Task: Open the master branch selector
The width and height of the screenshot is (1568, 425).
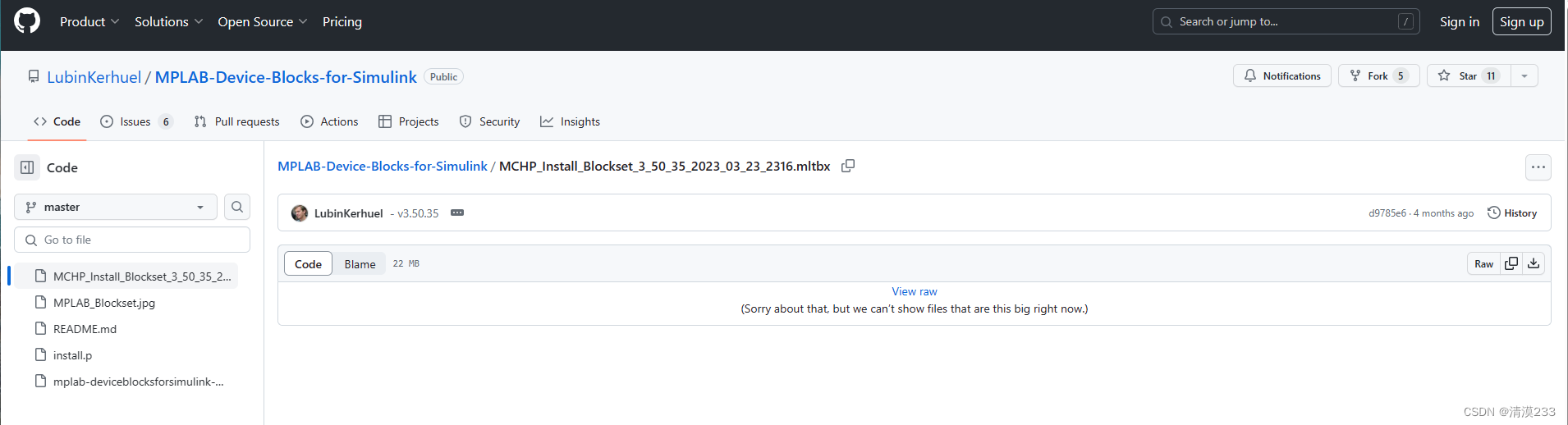Action: pyautogui.click(x=116, y=207)
